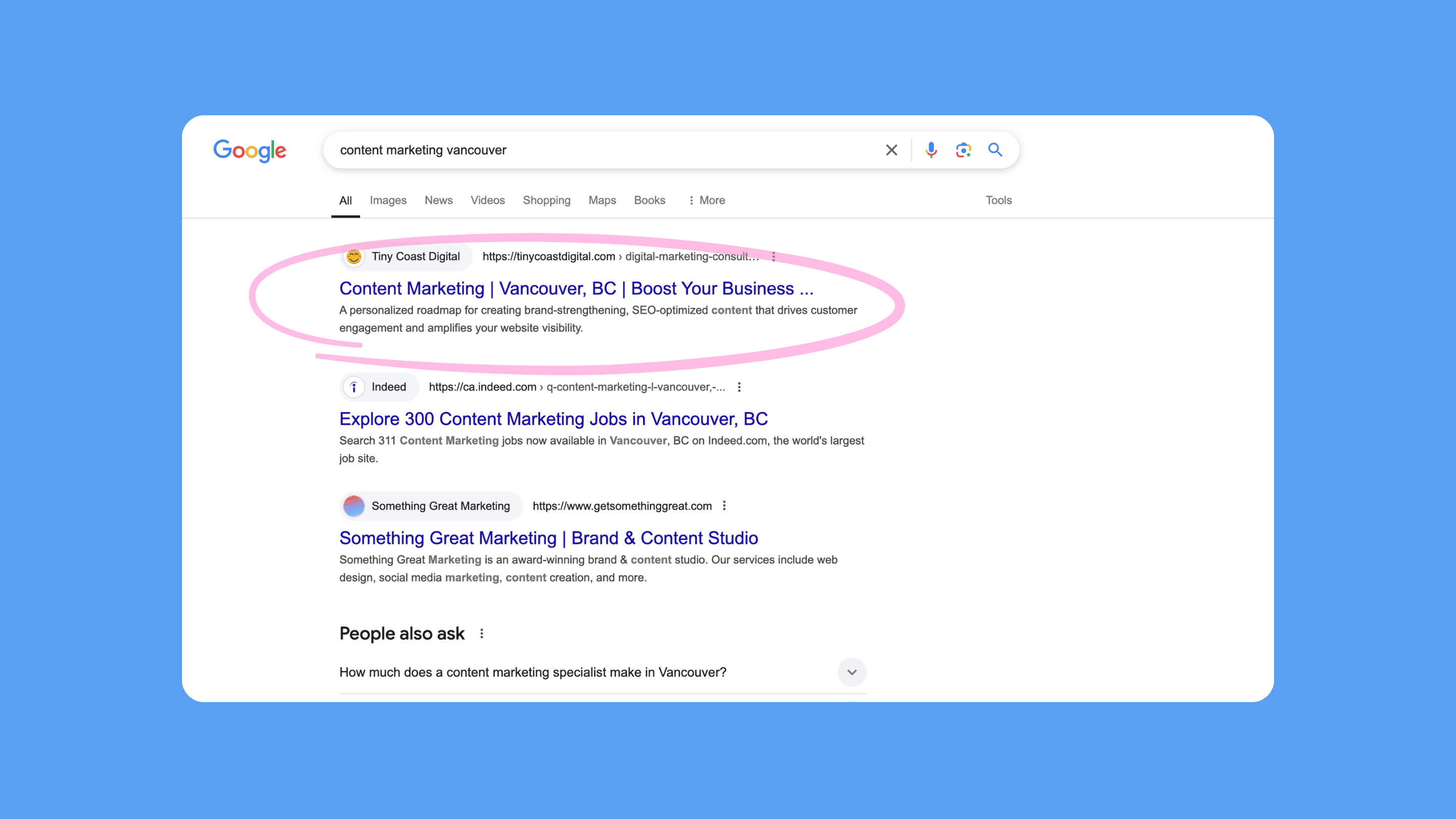
Task: Open Google Lens image search
Action: point(963,150)
